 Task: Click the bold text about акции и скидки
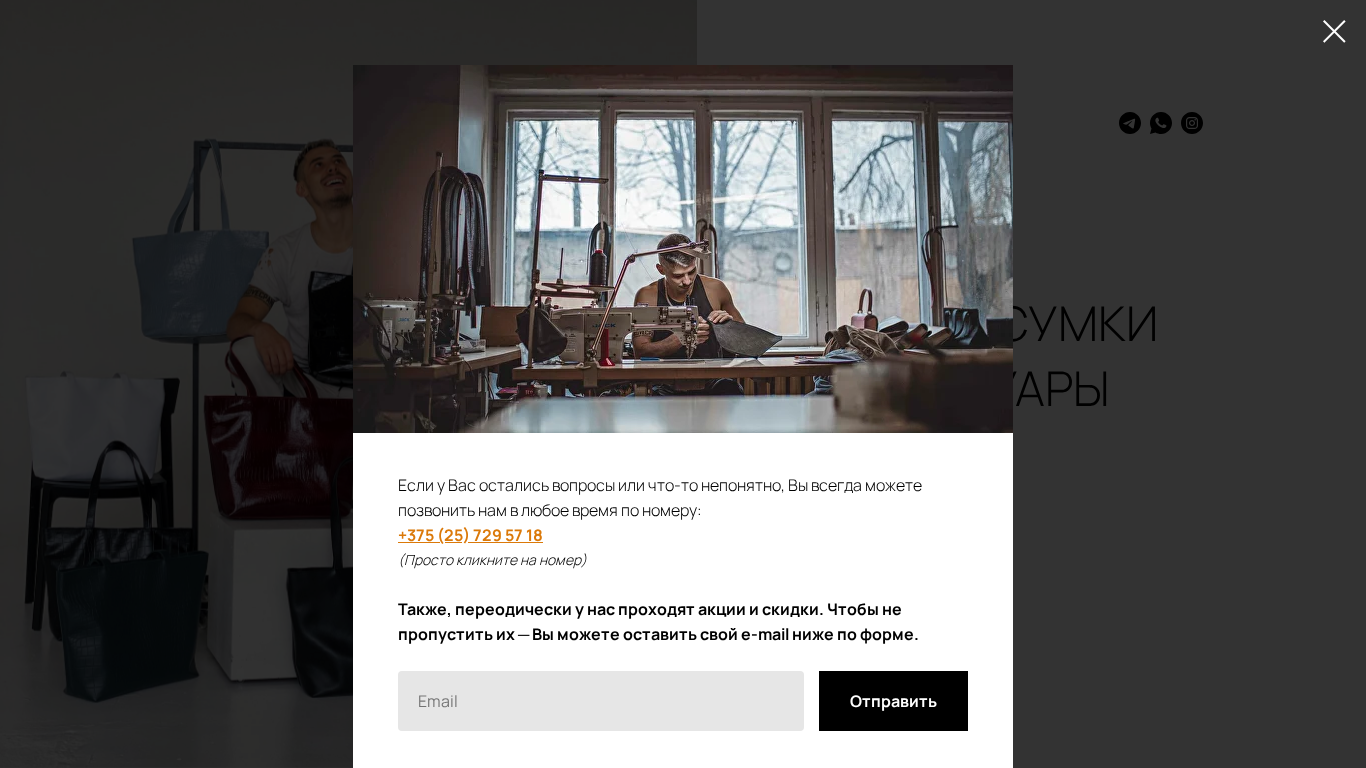tap(658, 621)
